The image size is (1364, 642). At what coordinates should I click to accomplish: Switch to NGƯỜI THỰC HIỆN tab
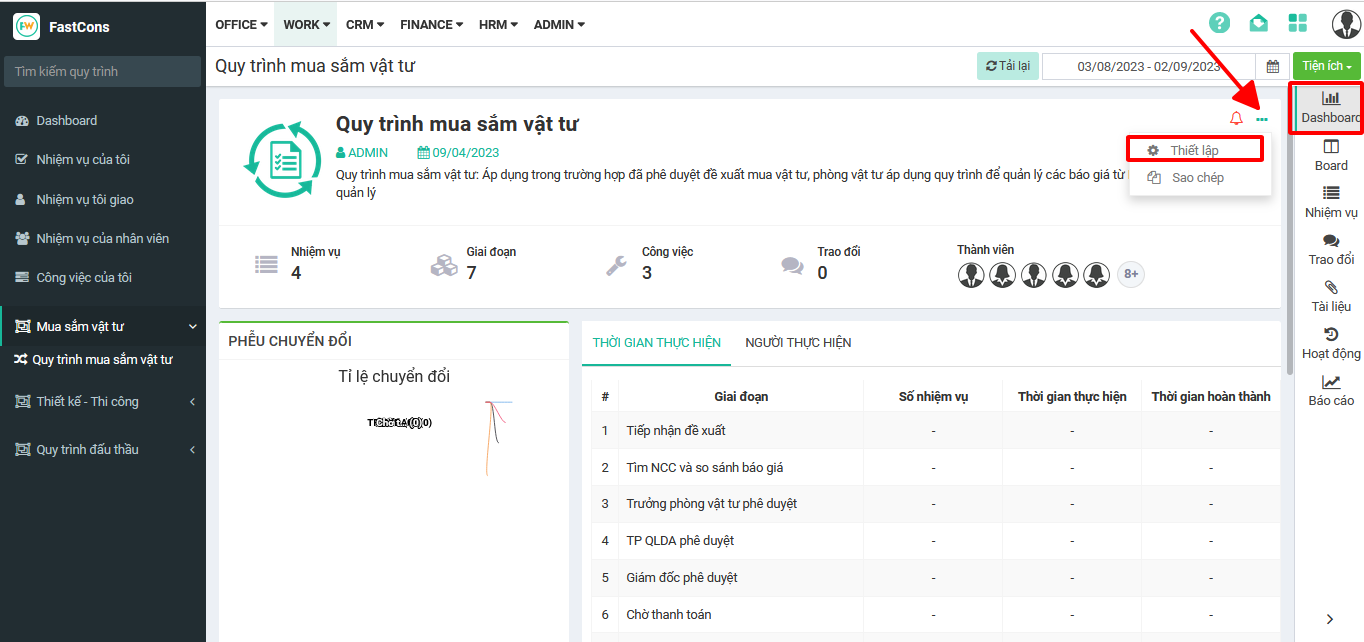pyautogui.click(x=798, y=343)
